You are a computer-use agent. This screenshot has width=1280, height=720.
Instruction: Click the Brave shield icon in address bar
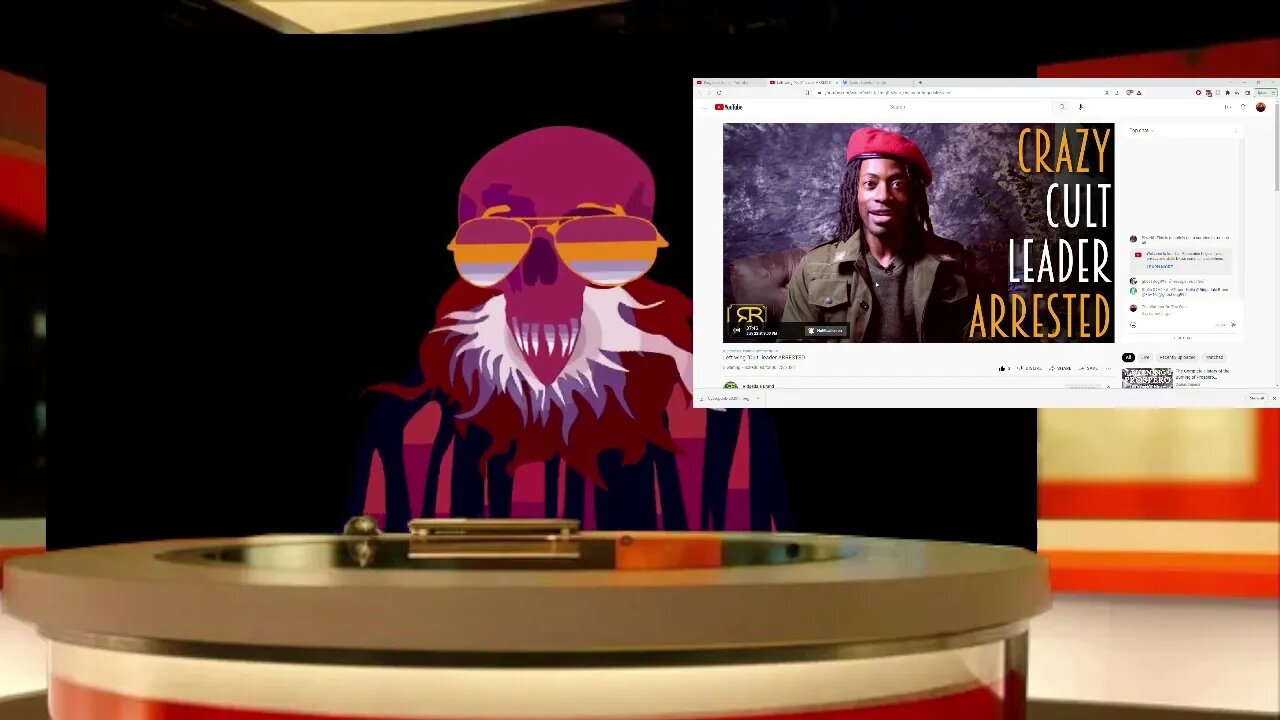point(1129,92)
